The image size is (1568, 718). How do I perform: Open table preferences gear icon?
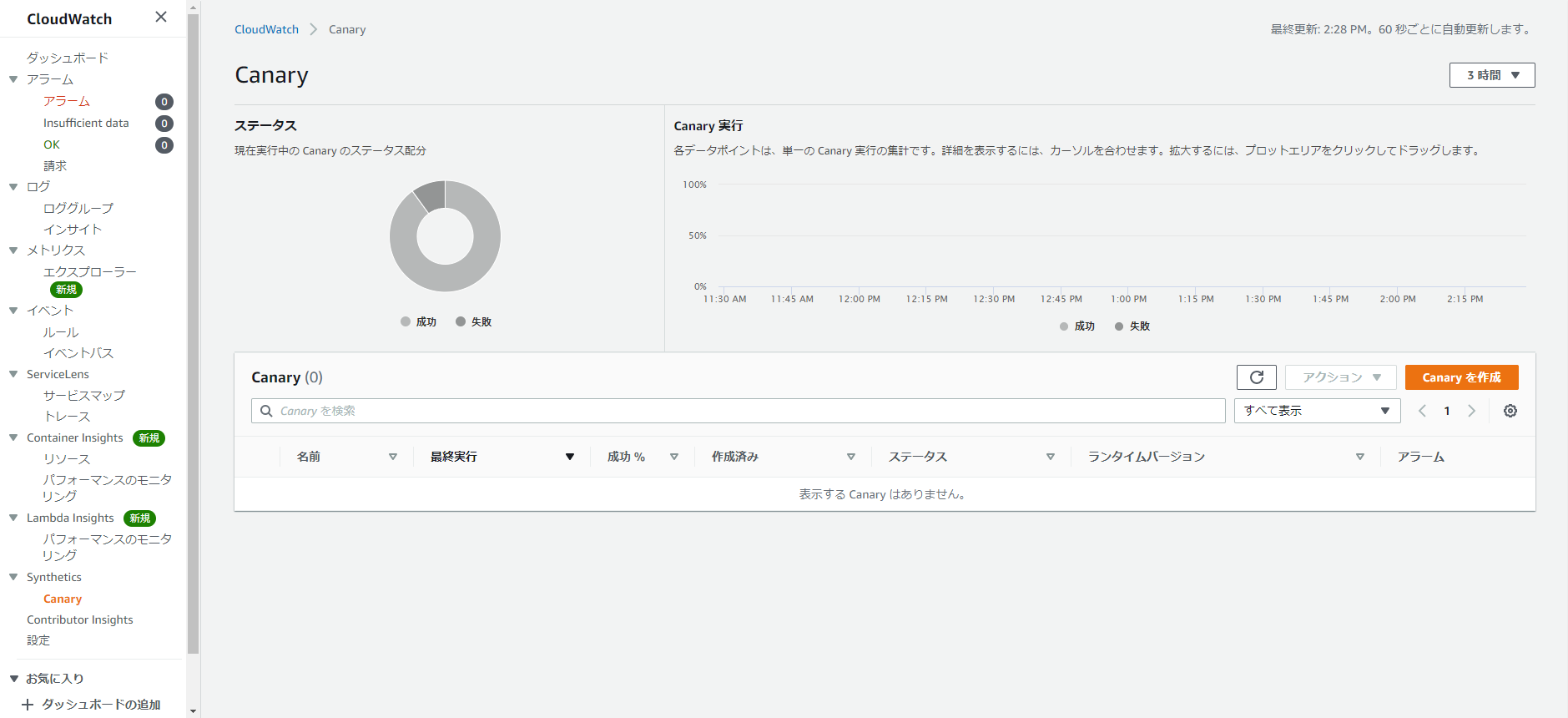pos(1510,411)
